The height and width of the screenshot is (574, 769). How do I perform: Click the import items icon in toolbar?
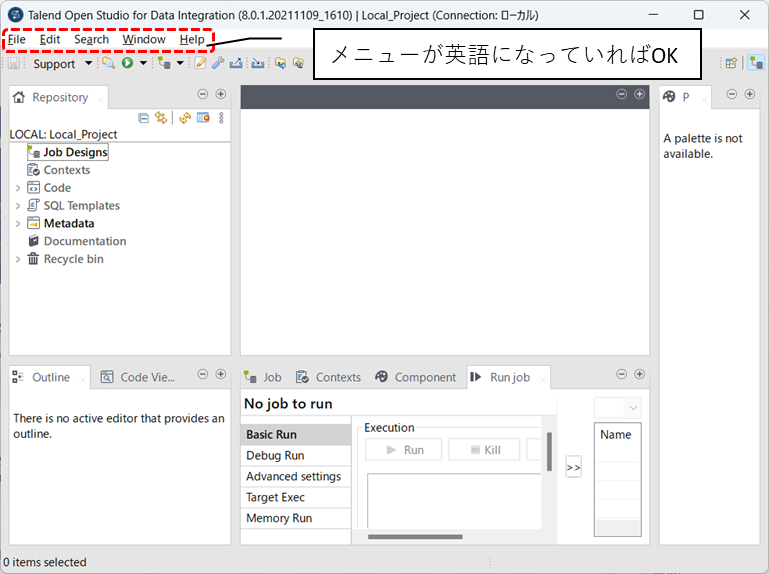[257, 63]
